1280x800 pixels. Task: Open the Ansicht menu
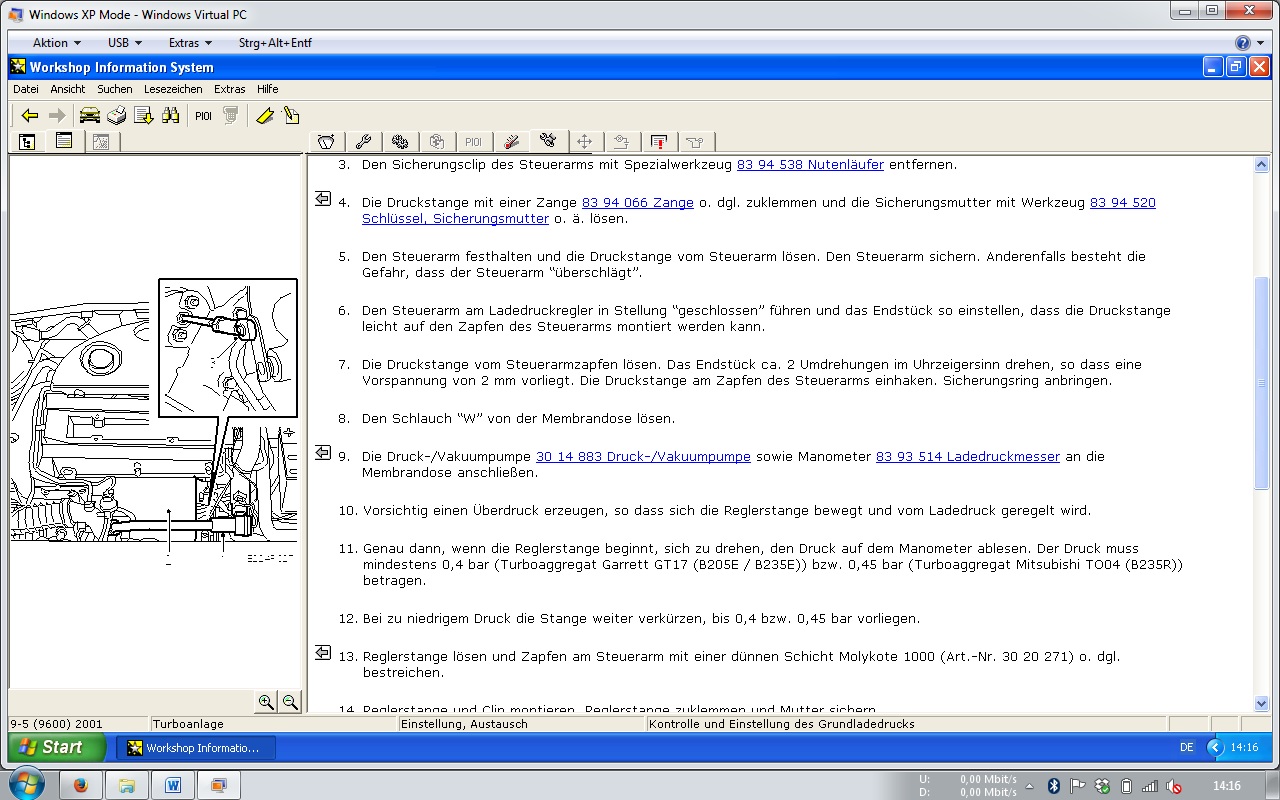coord(68,89)
